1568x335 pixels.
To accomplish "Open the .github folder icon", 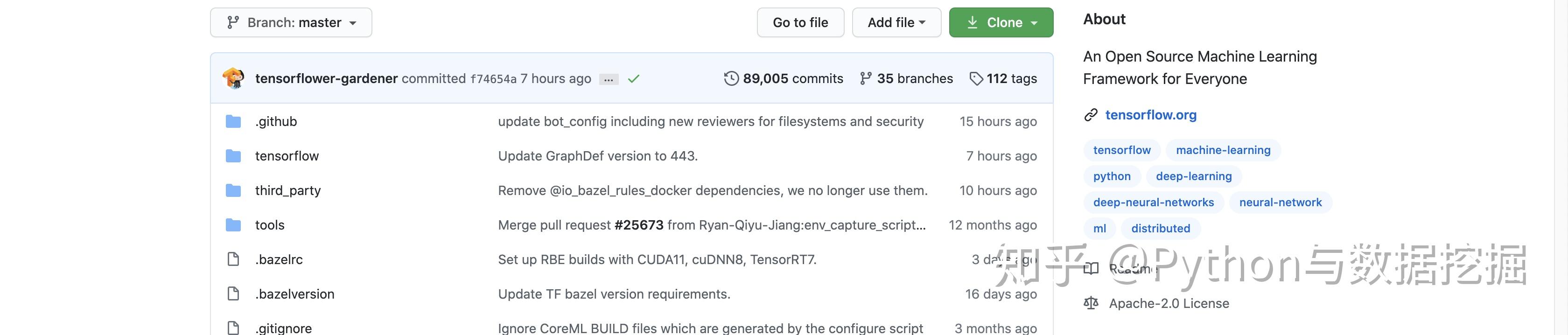I will pyautogui.click(x=233, y=121).
